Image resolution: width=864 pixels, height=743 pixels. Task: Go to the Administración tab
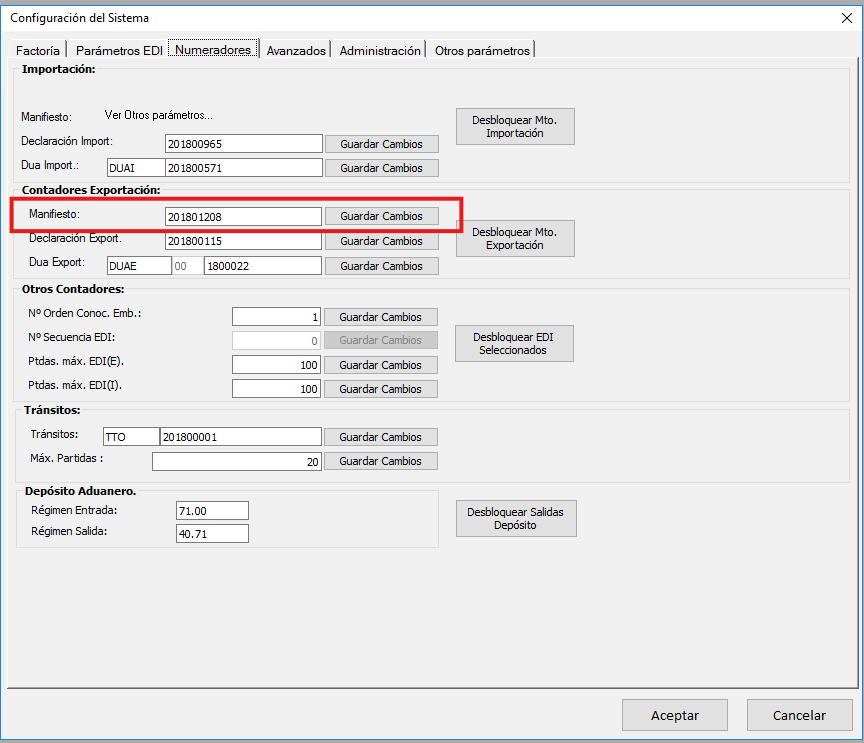(380, 50)
